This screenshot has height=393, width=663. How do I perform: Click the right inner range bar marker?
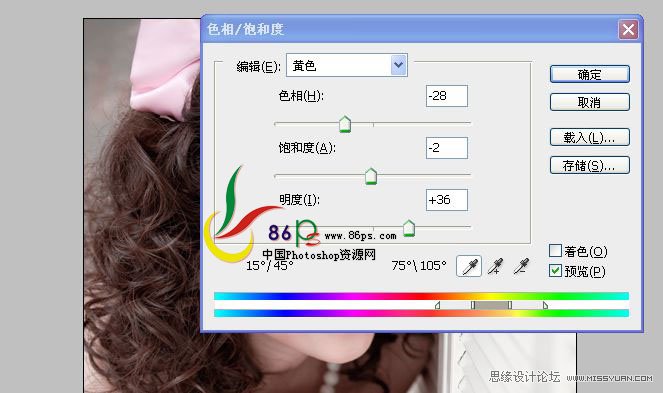point(510,305)
